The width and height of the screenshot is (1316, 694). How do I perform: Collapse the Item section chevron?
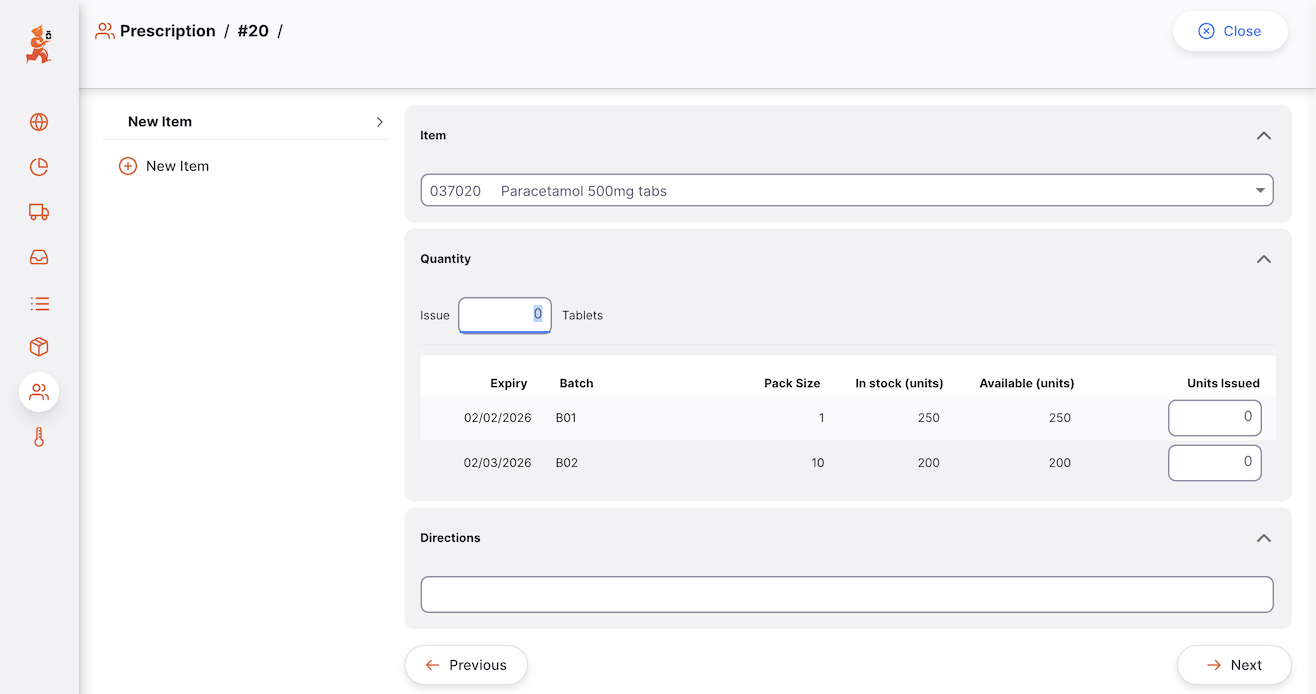coord(1263,136)
